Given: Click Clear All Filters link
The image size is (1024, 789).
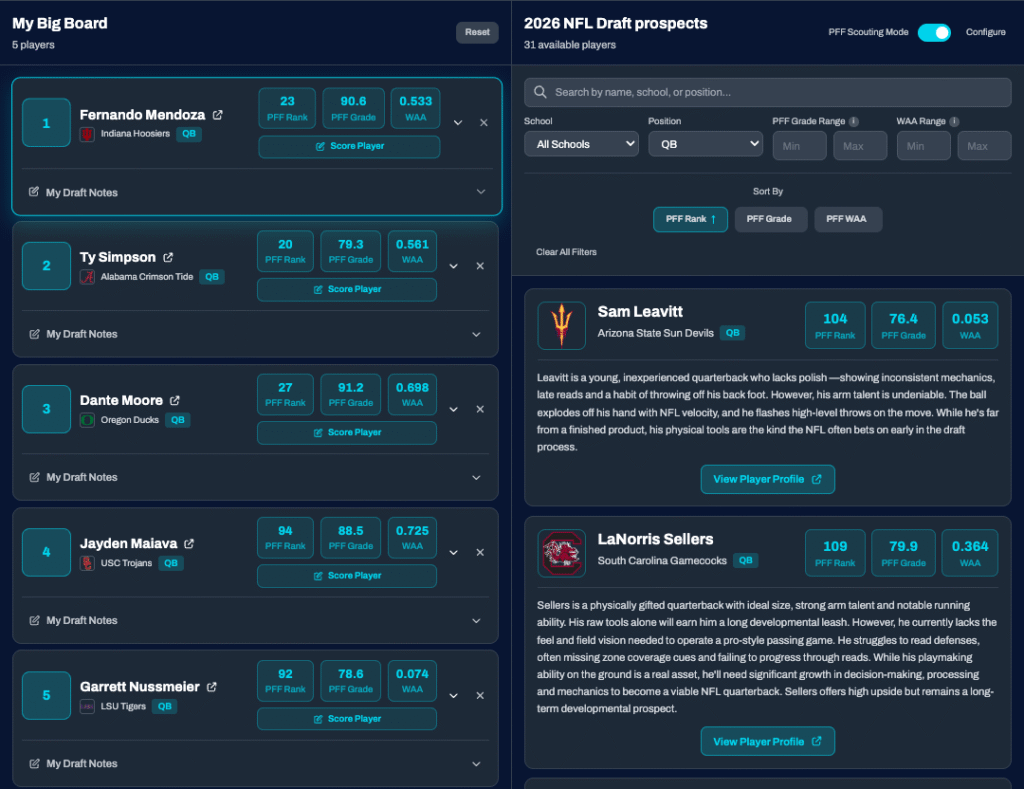Looking at the screenshot, I should [566, 252].
